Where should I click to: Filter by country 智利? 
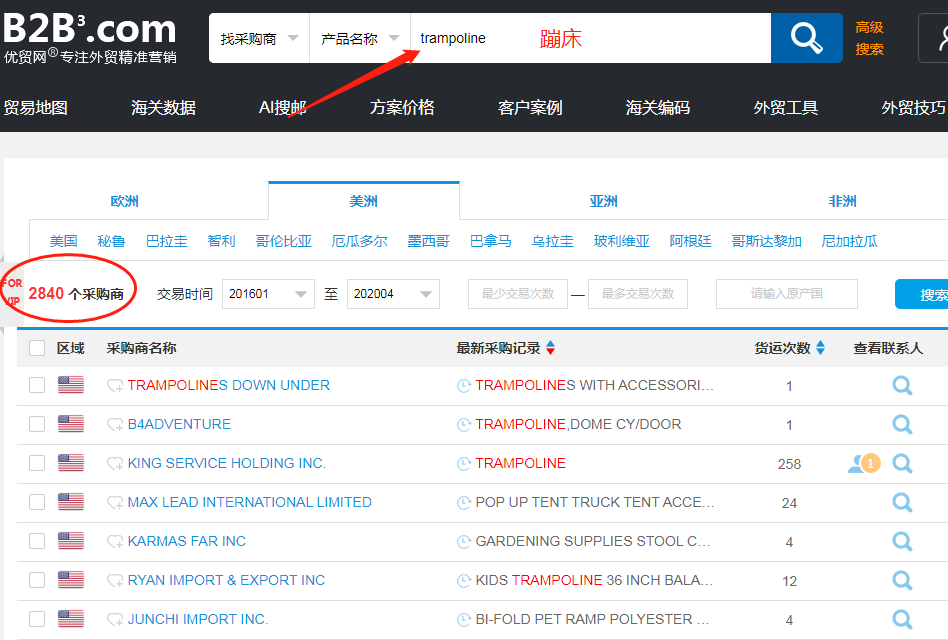click(221, 241)
